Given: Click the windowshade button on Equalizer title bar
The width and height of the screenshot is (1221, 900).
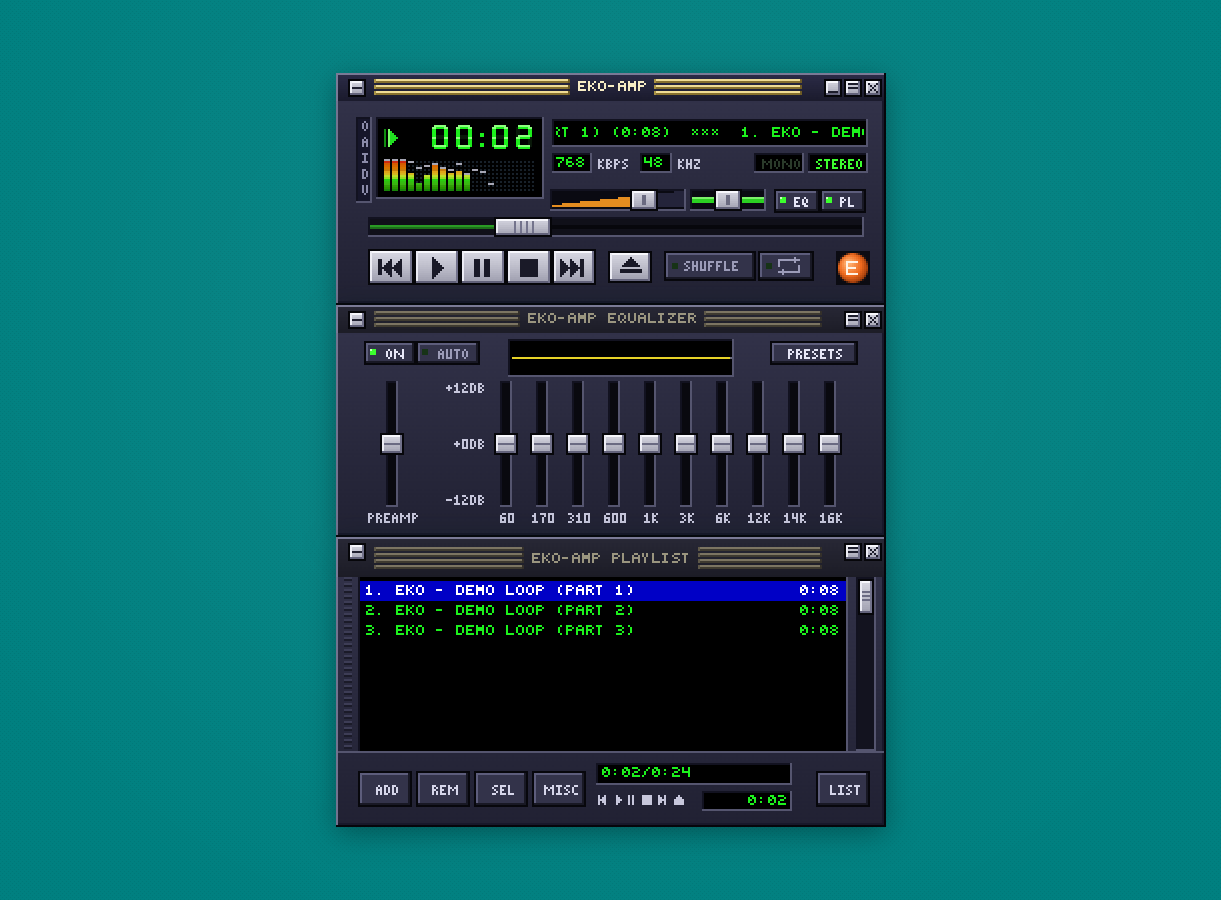Looking at the screenshot, I should click(853, 319).
